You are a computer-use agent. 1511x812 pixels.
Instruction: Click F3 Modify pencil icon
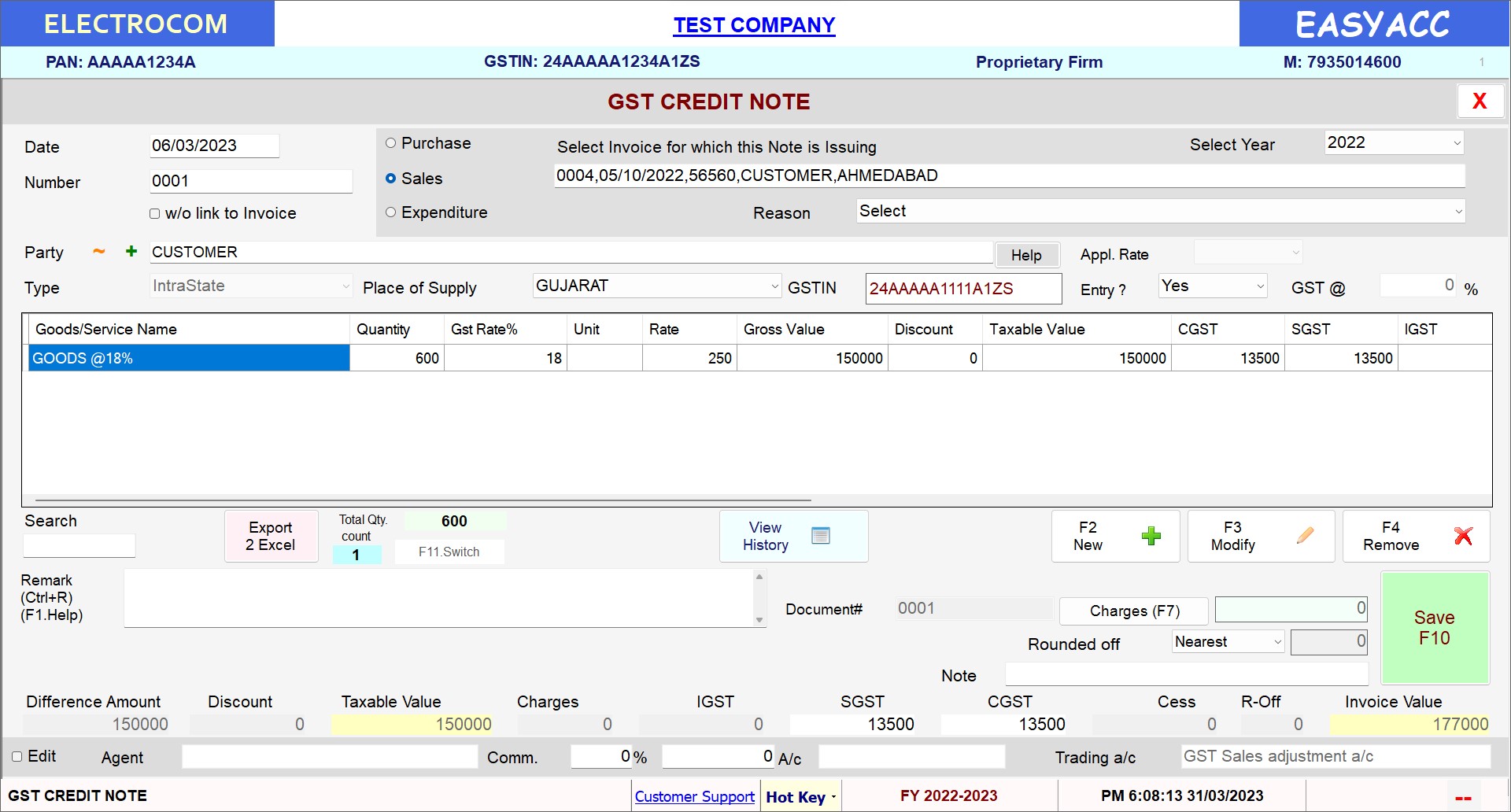1305,537
